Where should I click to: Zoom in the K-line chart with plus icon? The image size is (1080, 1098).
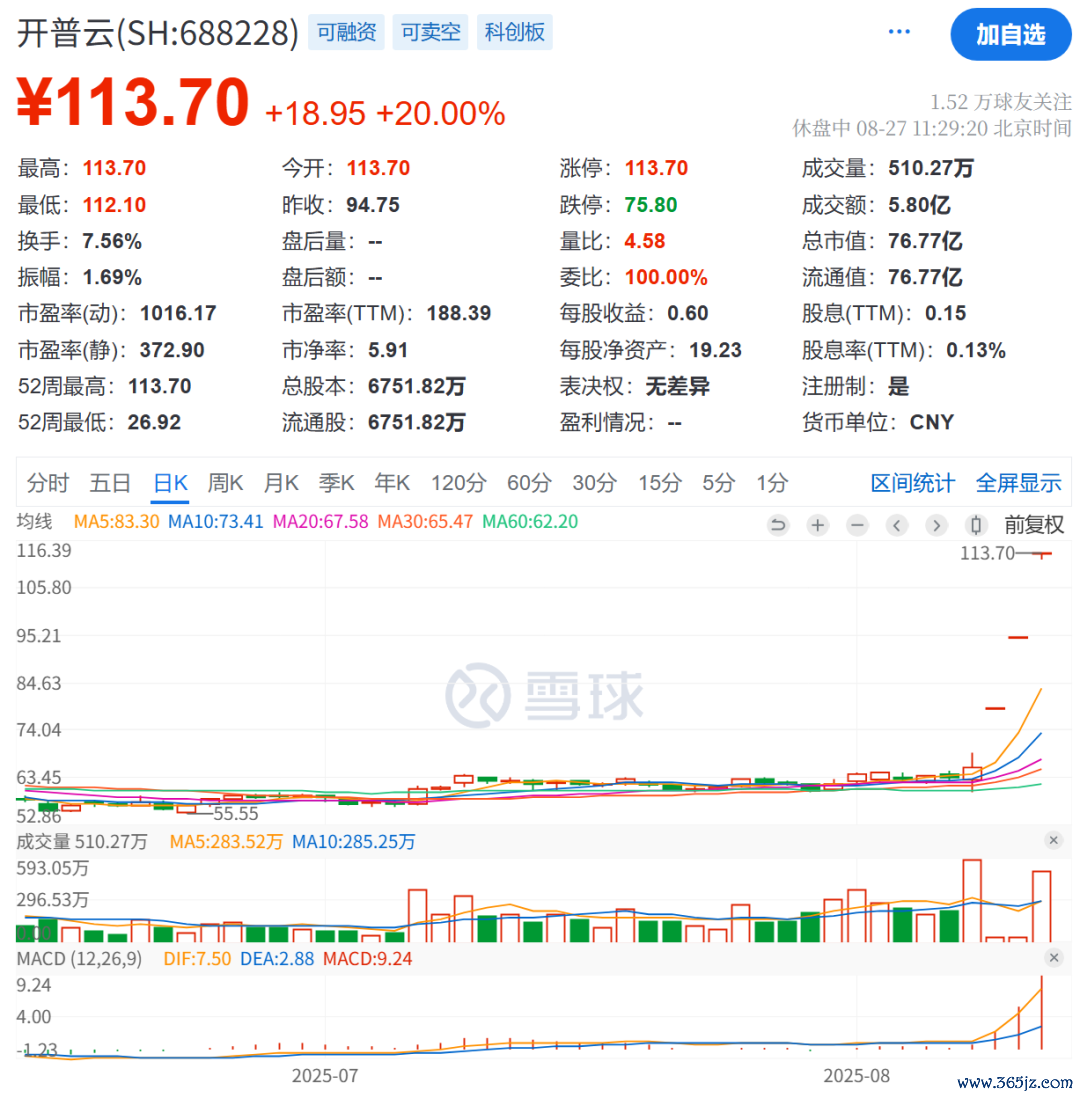tap(818, 525)
